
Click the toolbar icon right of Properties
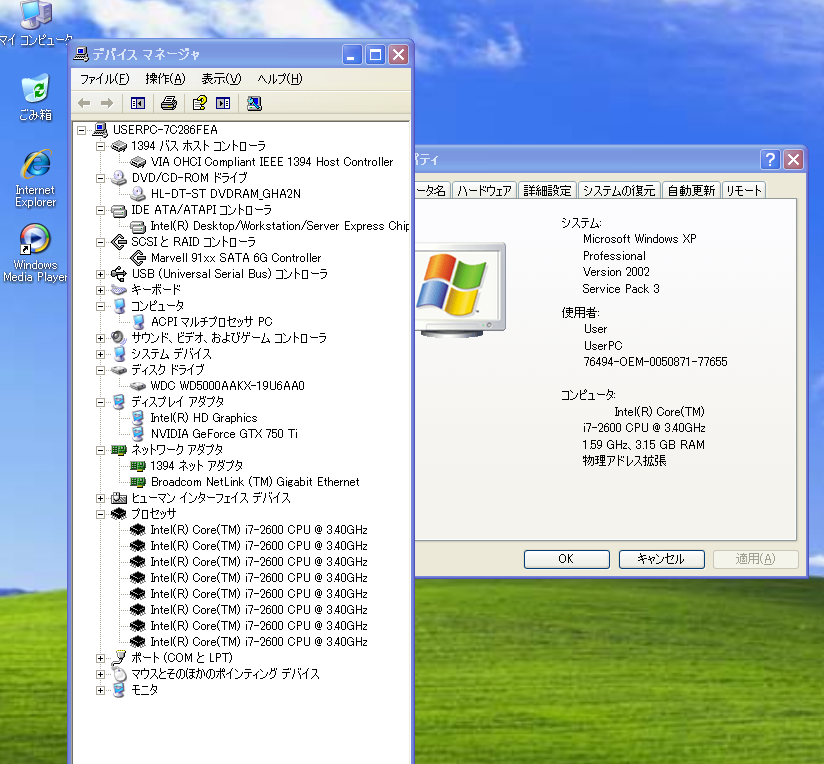pyautogui.click(x=223, y=103)
